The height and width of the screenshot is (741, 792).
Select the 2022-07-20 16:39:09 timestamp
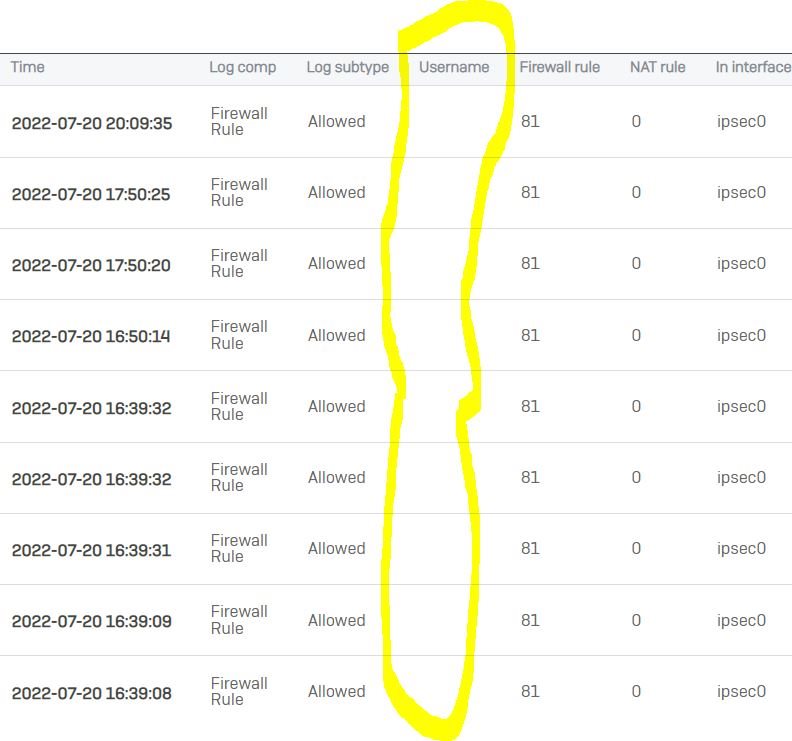[91, 621]
